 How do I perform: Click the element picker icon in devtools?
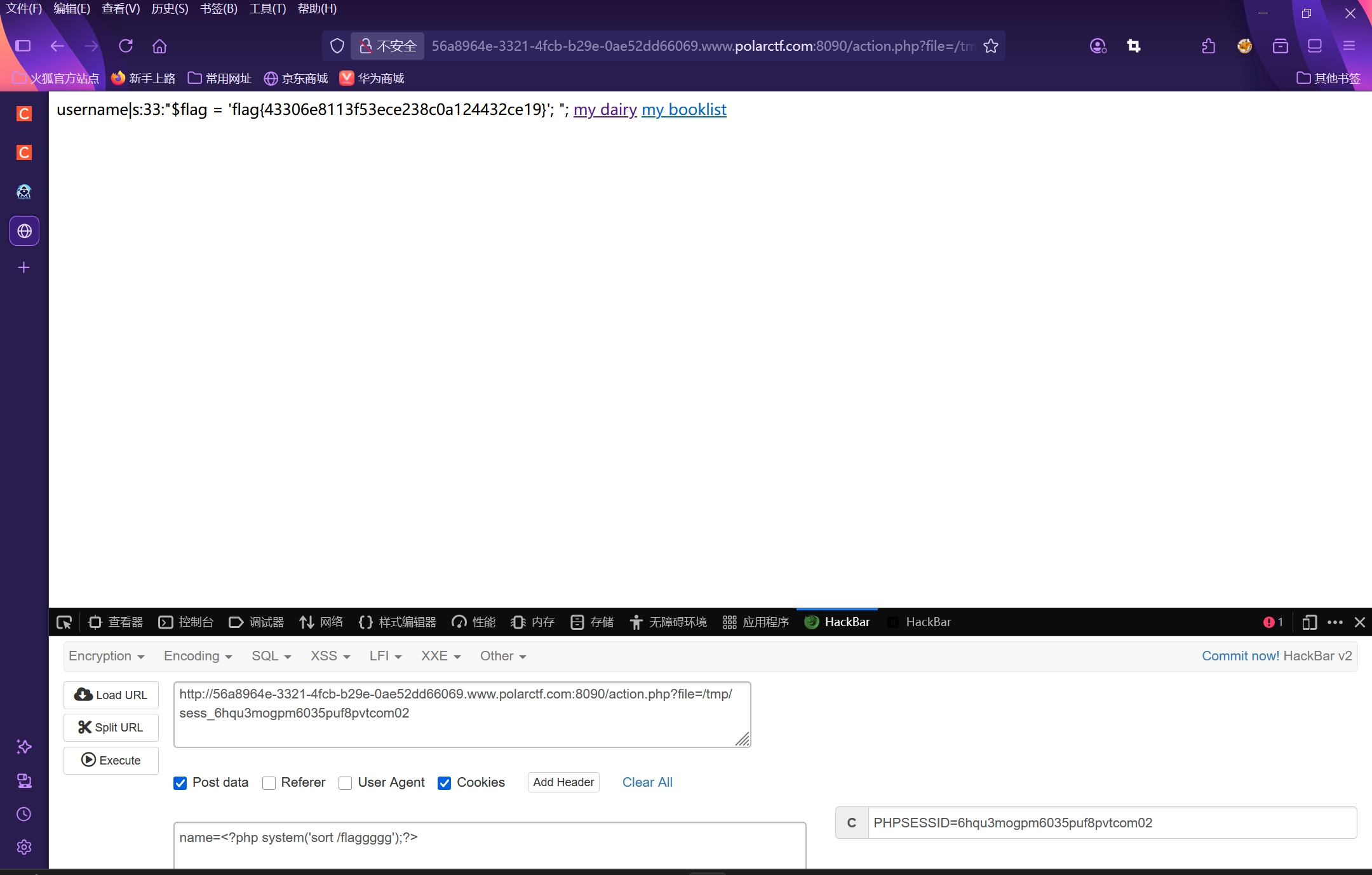pos(64,622)
